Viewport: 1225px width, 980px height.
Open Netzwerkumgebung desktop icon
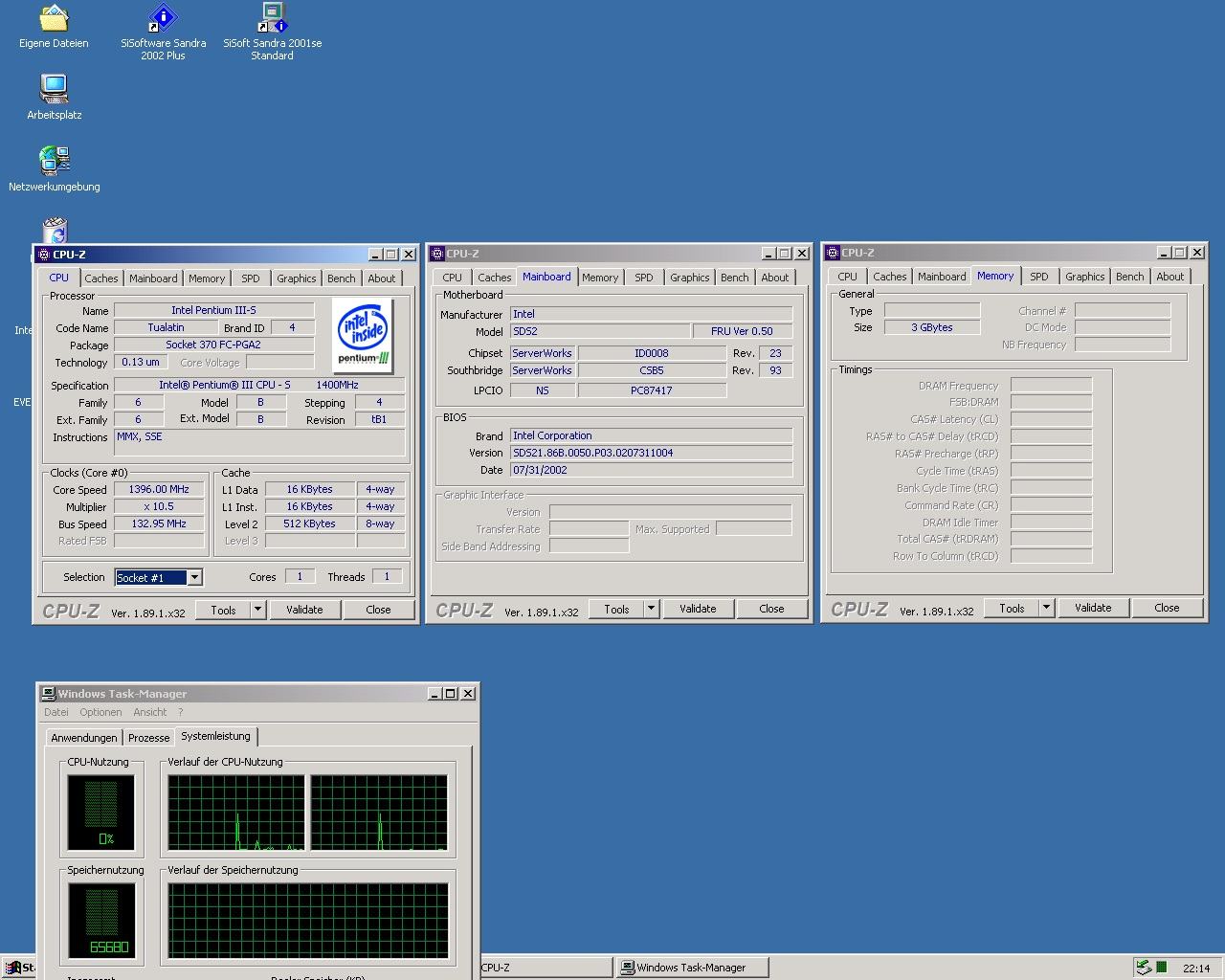[x=55, y=162]
